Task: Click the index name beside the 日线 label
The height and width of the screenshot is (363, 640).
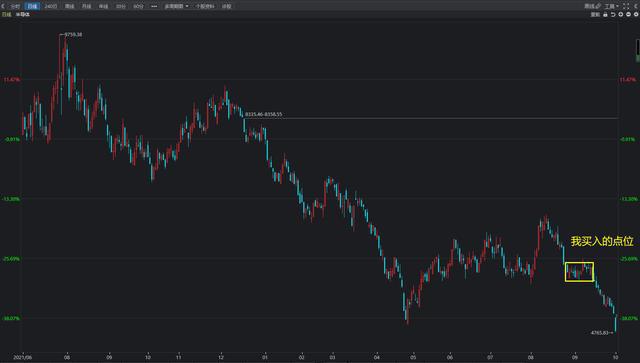Action: point(23,14)
